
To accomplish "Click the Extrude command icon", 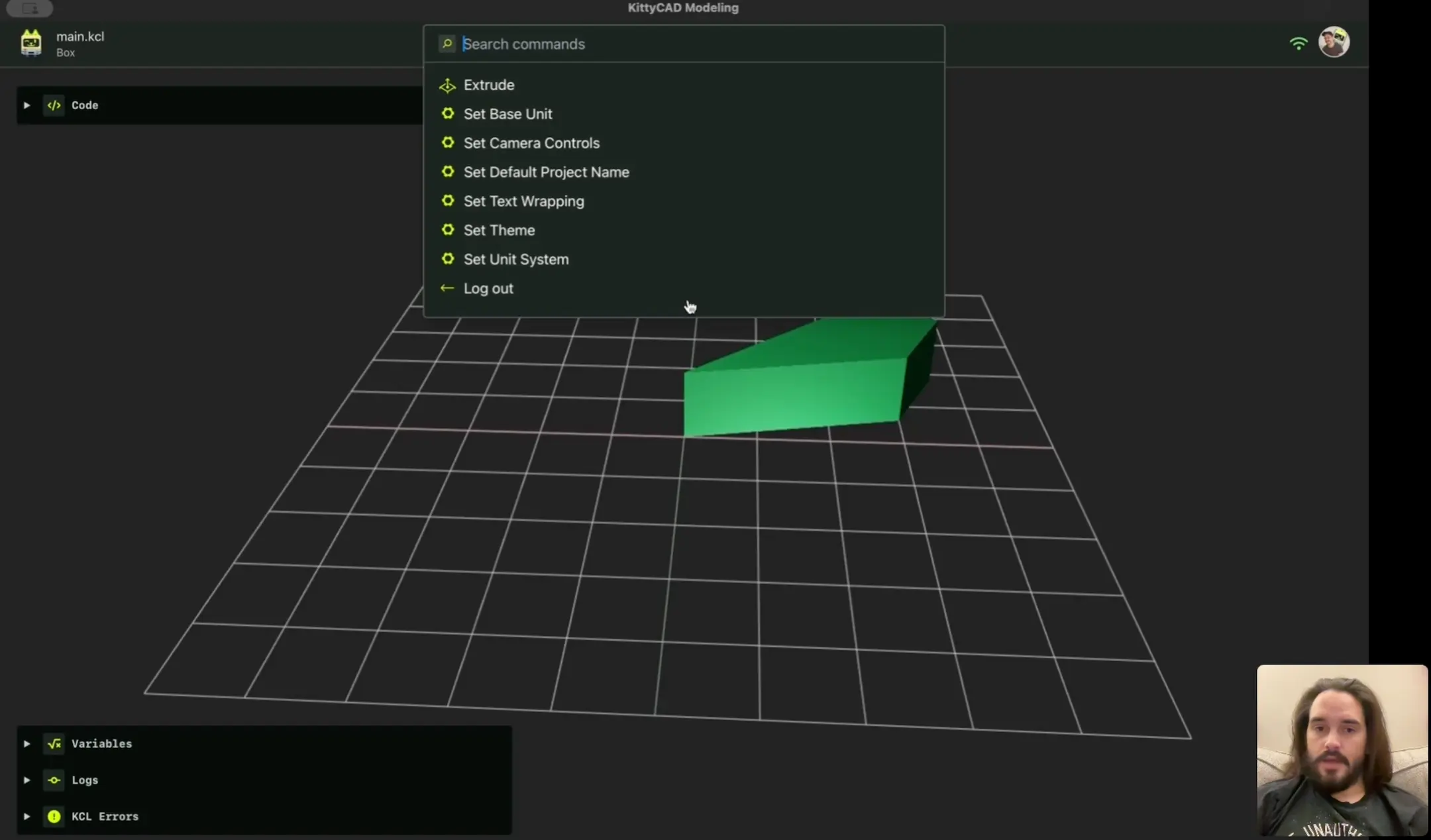I will pyautogui.click(x=447, y=85).
